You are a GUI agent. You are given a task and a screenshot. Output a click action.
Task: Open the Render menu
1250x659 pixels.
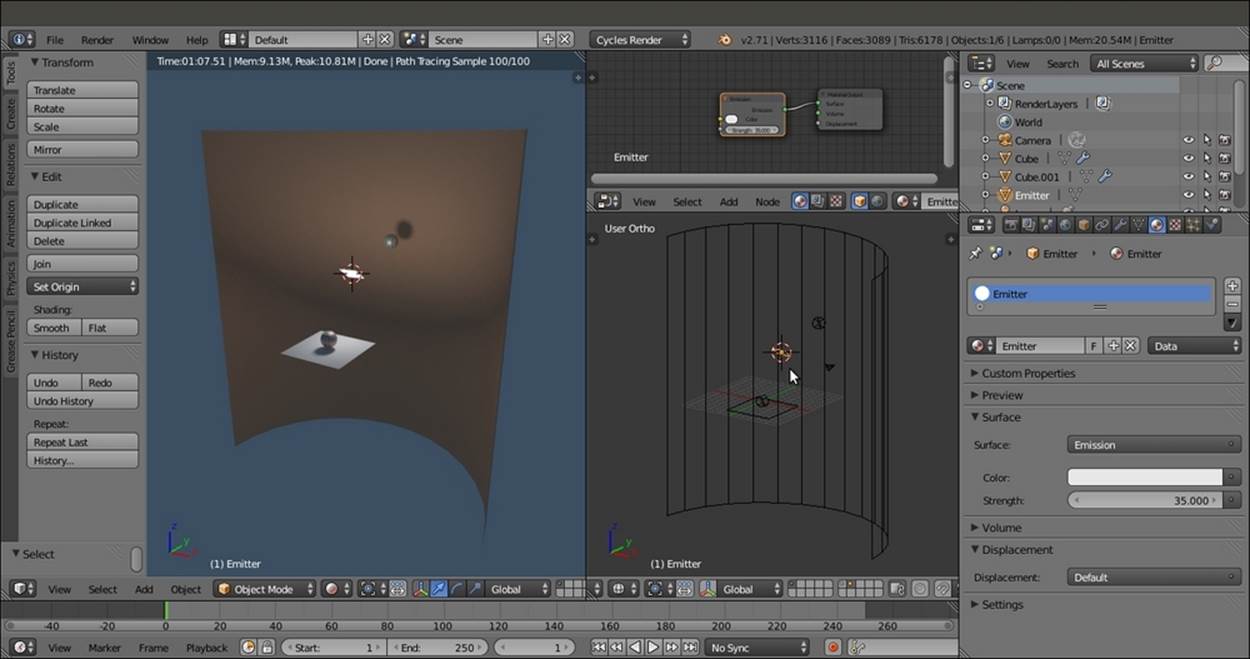(97, 40)
